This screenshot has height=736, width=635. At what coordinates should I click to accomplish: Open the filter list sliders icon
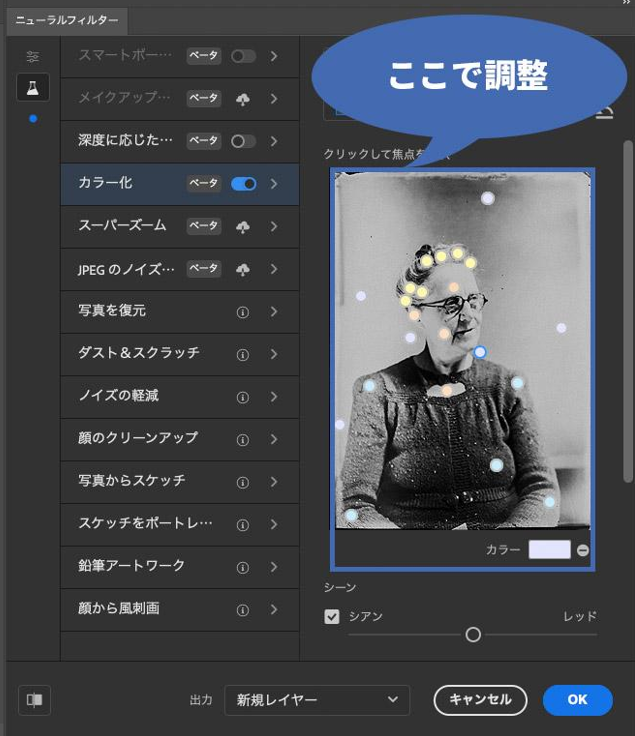point(32,57)
